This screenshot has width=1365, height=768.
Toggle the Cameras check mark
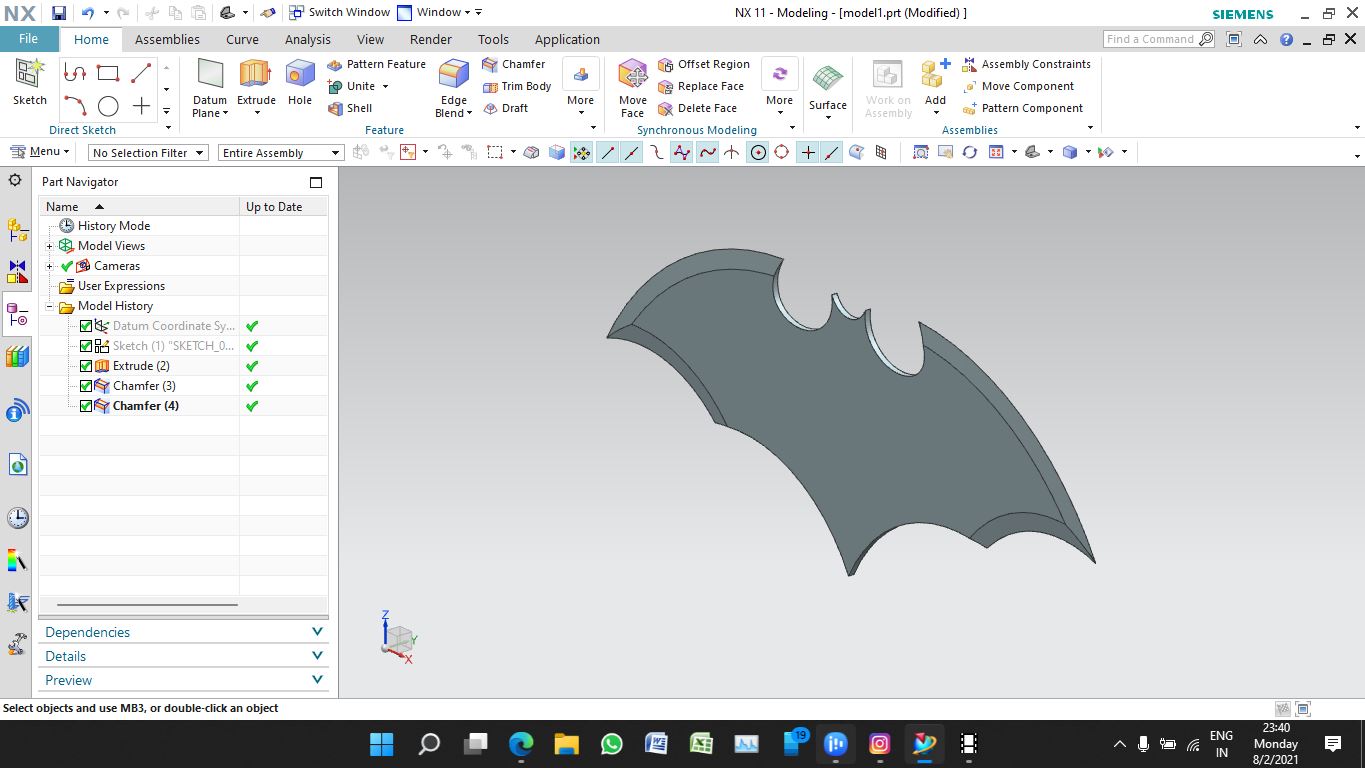tap(67, 266)
